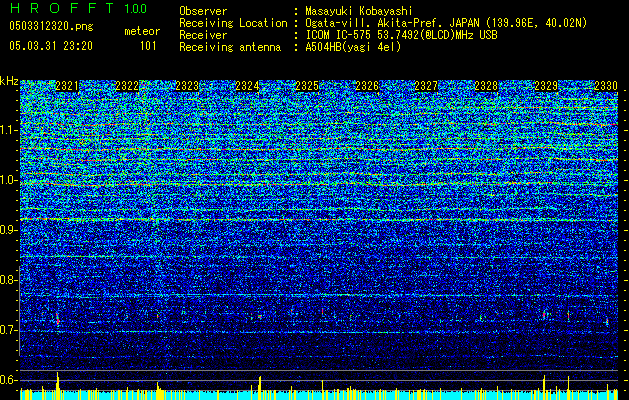Click the 1.1 frequency axis label
The image size is (629, 400).
pos(9,130)
